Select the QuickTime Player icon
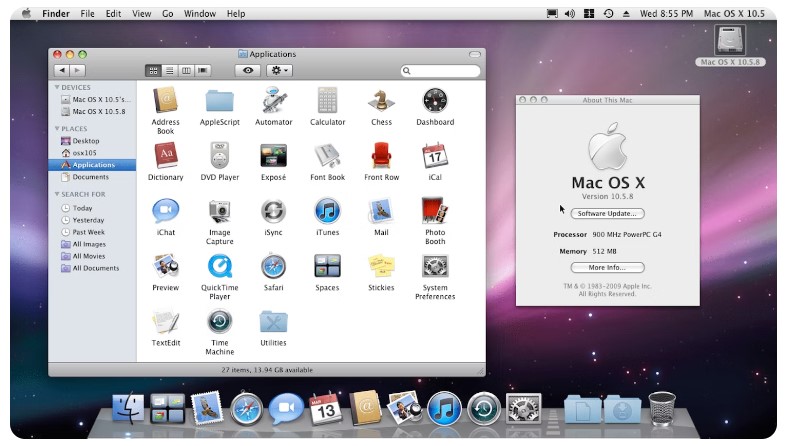 click(220, 266)
